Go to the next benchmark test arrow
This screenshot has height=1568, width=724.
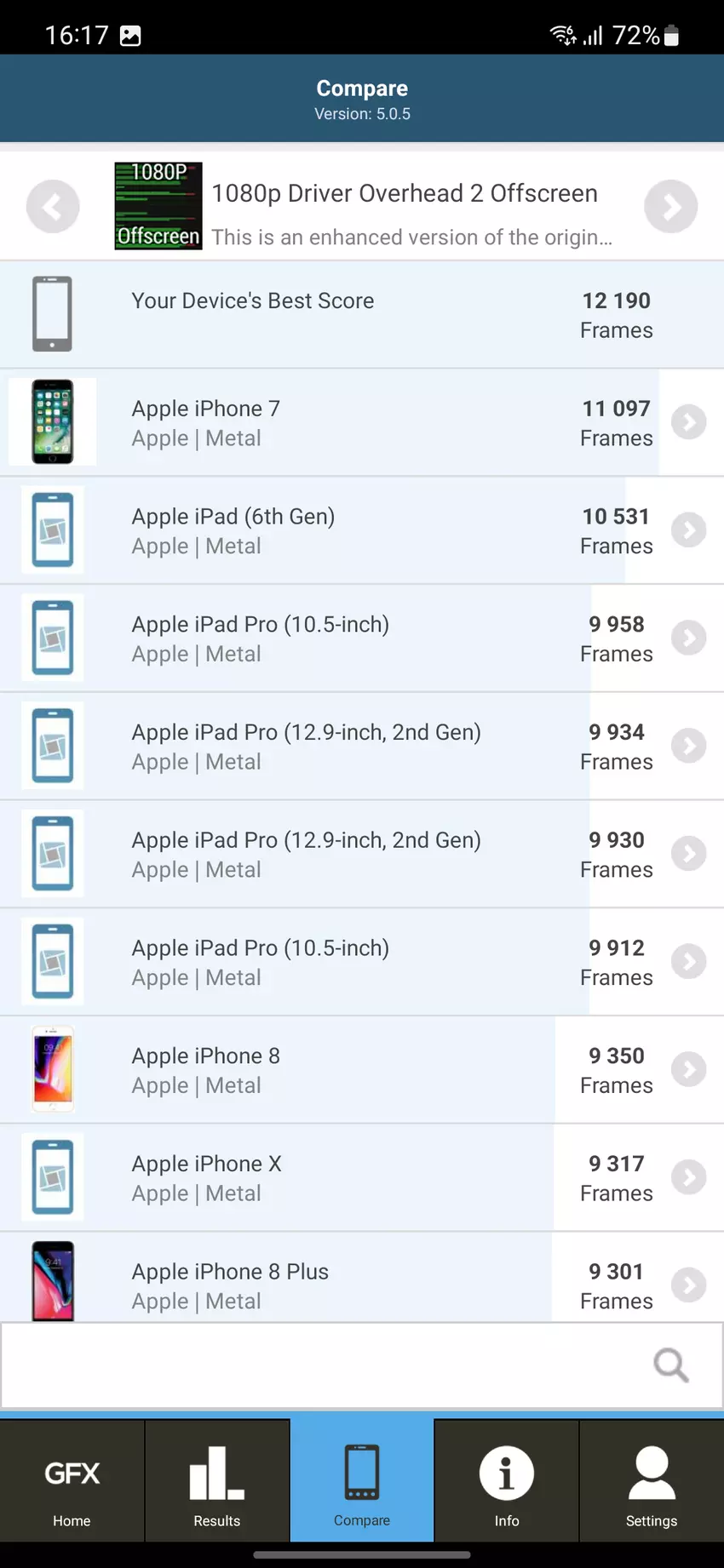tap(670, 206)
